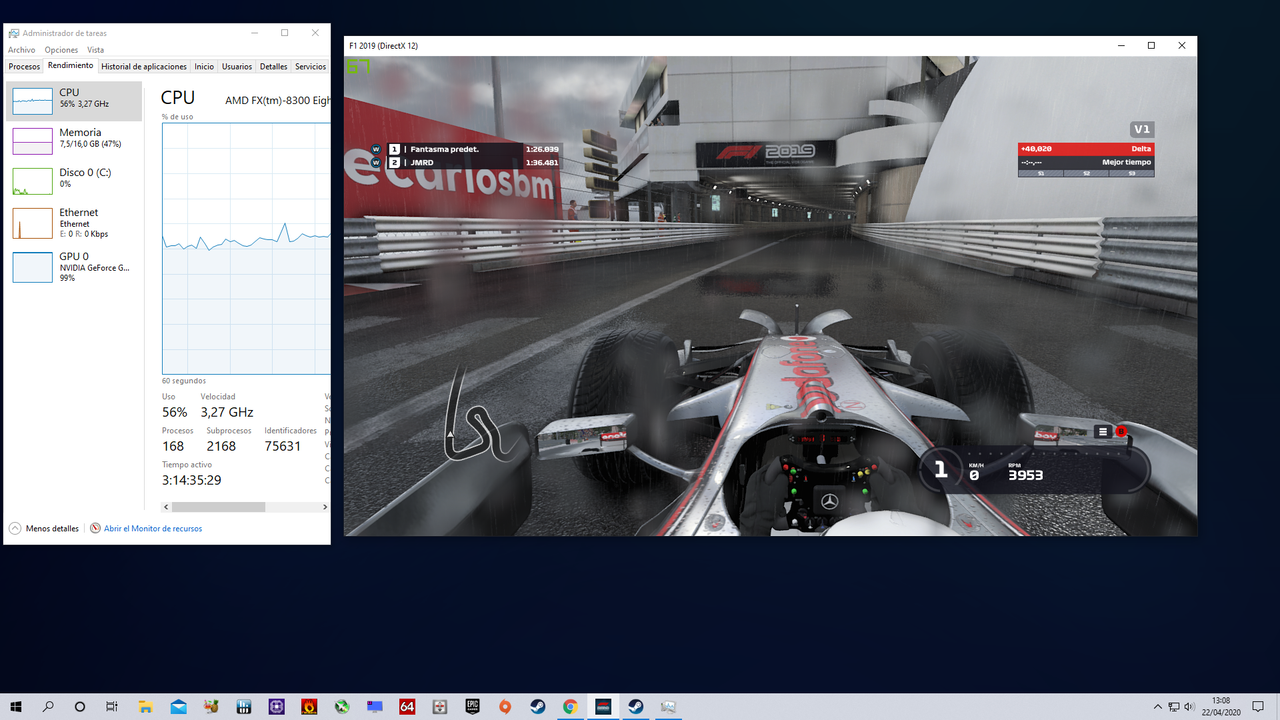
Task: Click the Task Manager scrollbar right arrow
Action: [x=325, y=507]
